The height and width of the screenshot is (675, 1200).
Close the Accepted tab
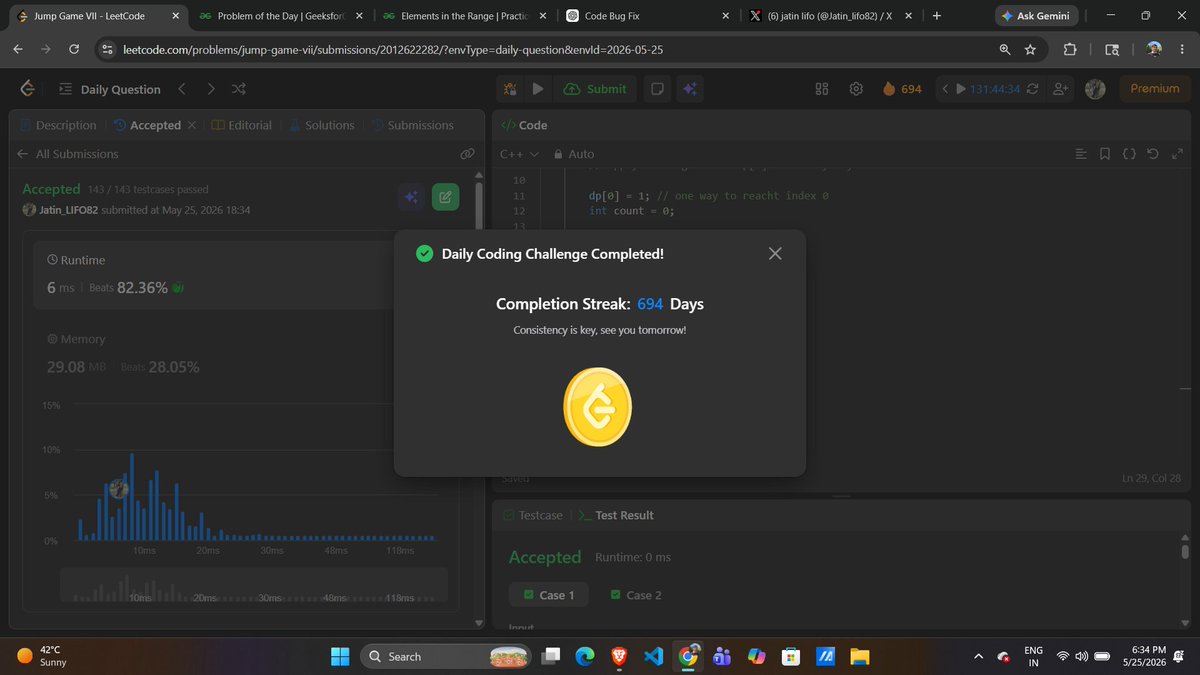[x=191, y=125]
